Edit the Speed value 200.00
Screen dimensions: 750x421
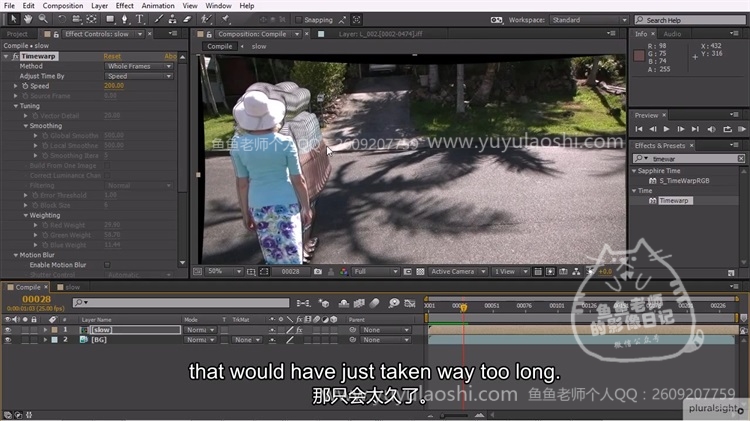click(114, 86)
